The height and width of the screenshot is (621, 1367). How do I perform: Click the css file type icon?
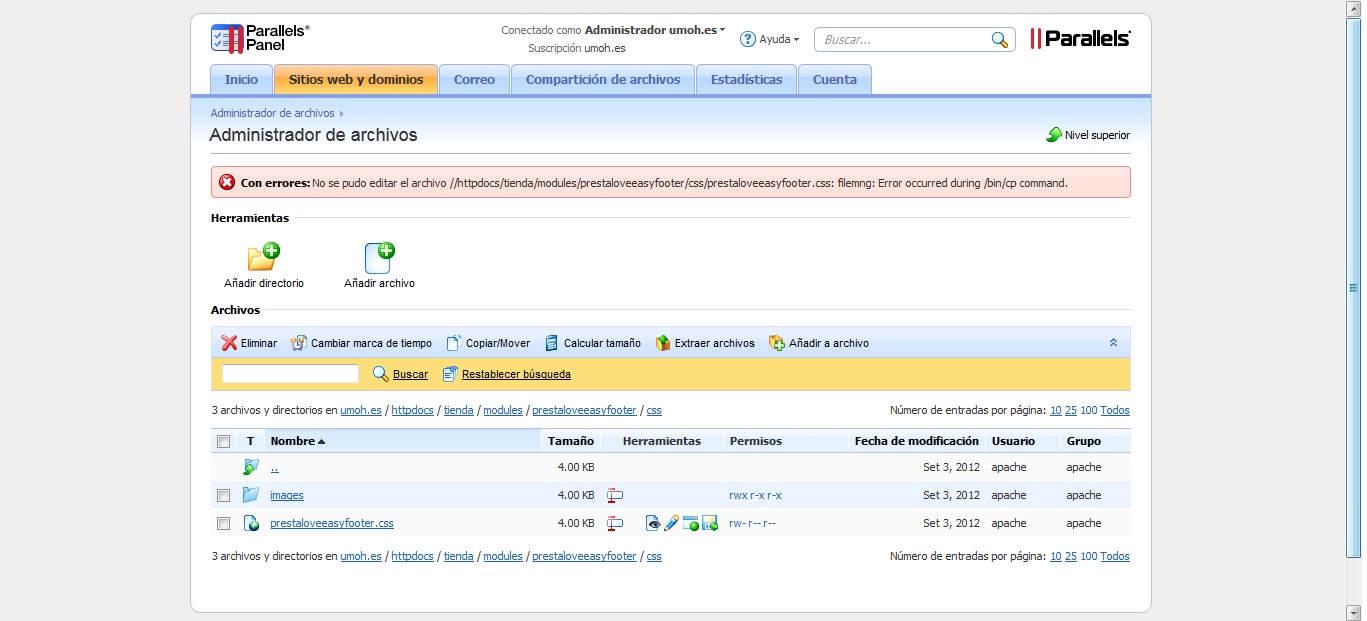[251, 523]
